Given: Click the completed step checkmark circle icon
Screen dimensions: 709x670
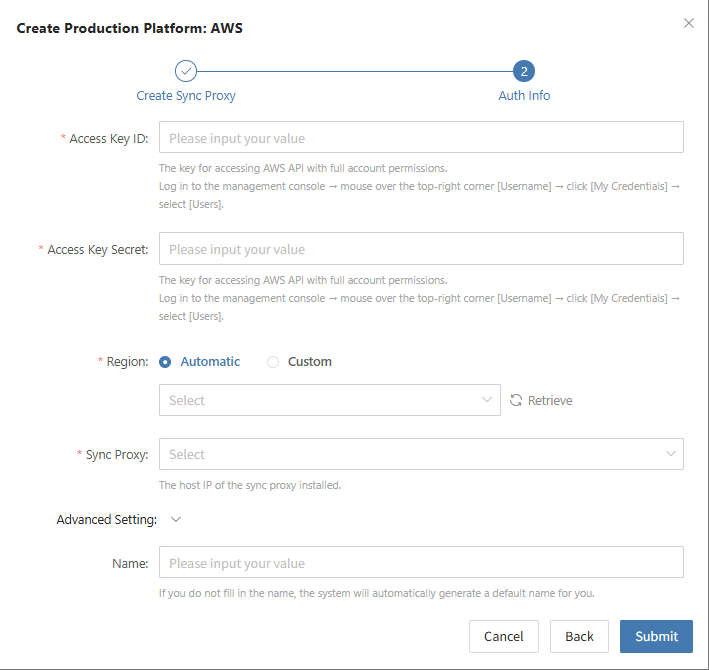Looking at the screenshot, I should 186,71.
